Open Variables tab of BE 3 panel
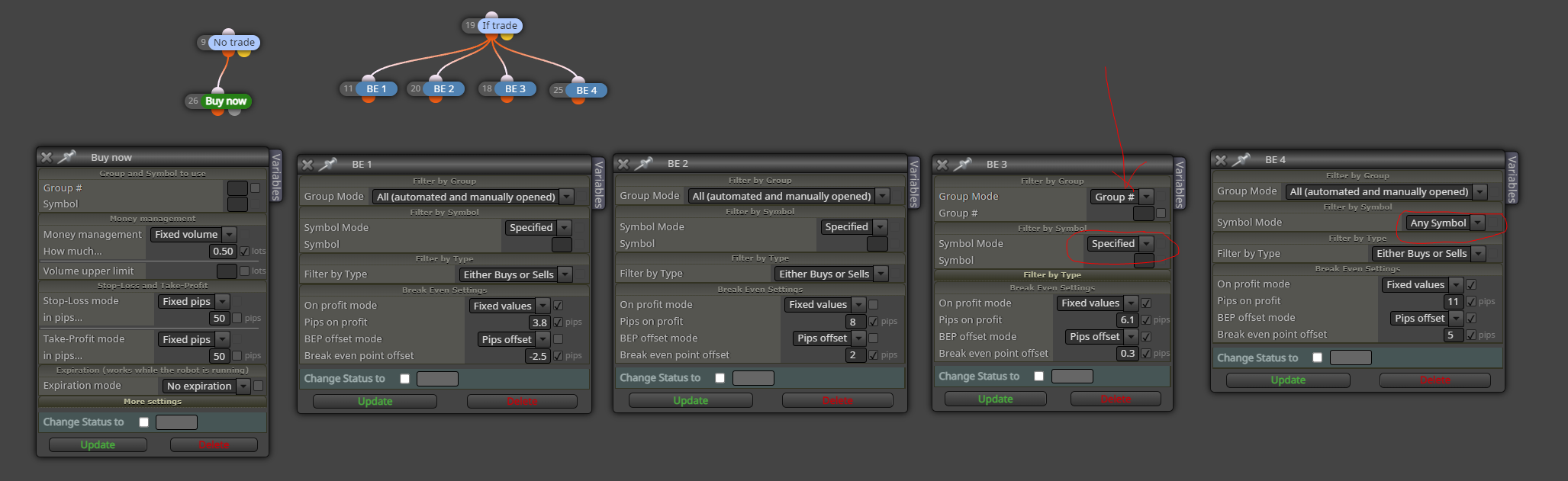This screenshot has width=1568, height=481. [x=1180, y=183]
